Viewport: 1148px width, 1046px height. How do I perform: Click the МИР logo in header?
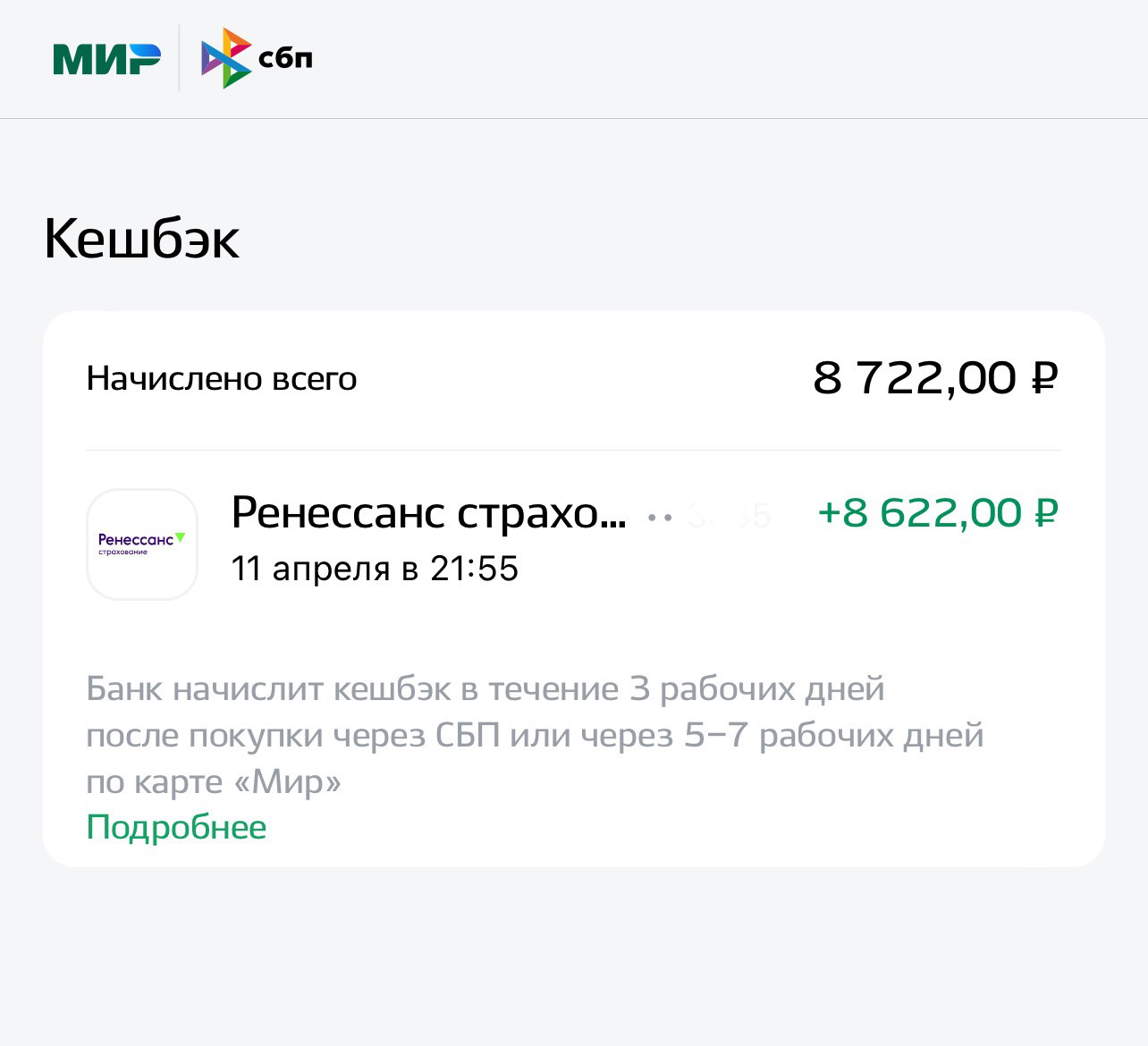[107, 59]
